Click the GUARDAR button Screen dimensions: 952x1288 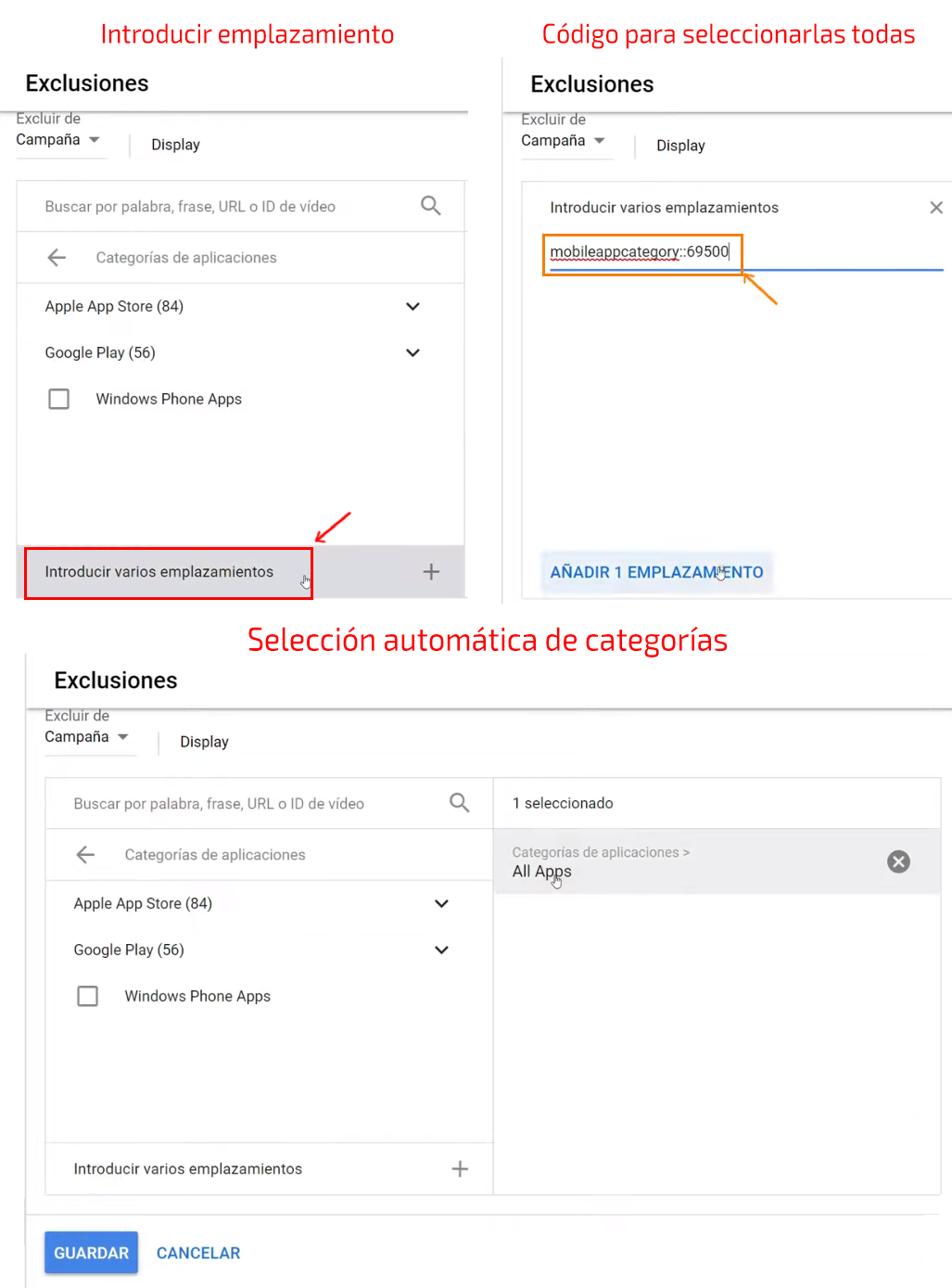(91, 1253)
